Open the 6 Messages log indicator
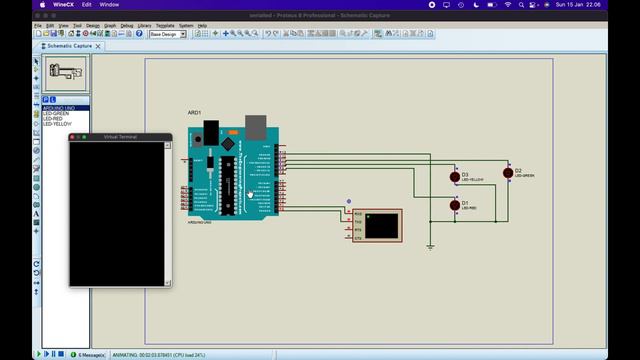This screenshot has height=360, width=640. pyautogui.click(x=88, y=355)
